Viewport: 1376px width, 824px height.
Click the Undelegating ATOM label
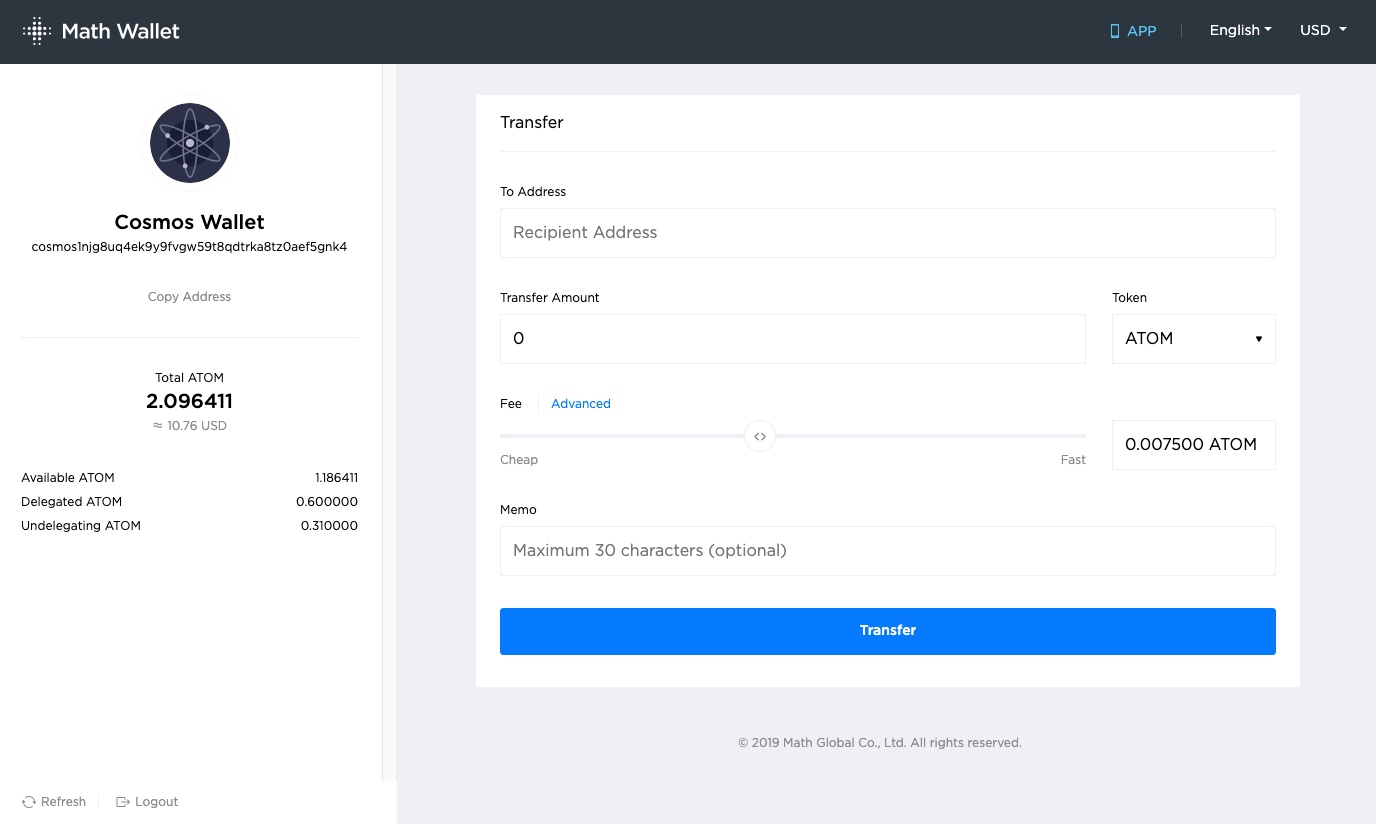(x=81, y=526)
